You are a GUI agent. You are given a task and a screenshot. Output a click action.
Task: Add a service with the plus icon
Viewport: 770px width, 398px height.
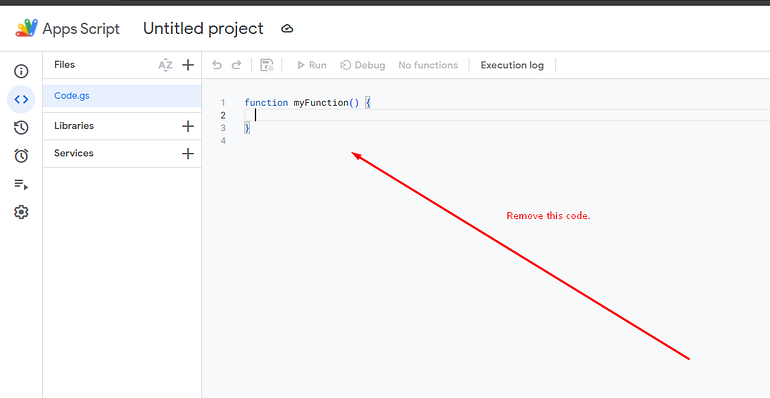(x=188, y=154)
